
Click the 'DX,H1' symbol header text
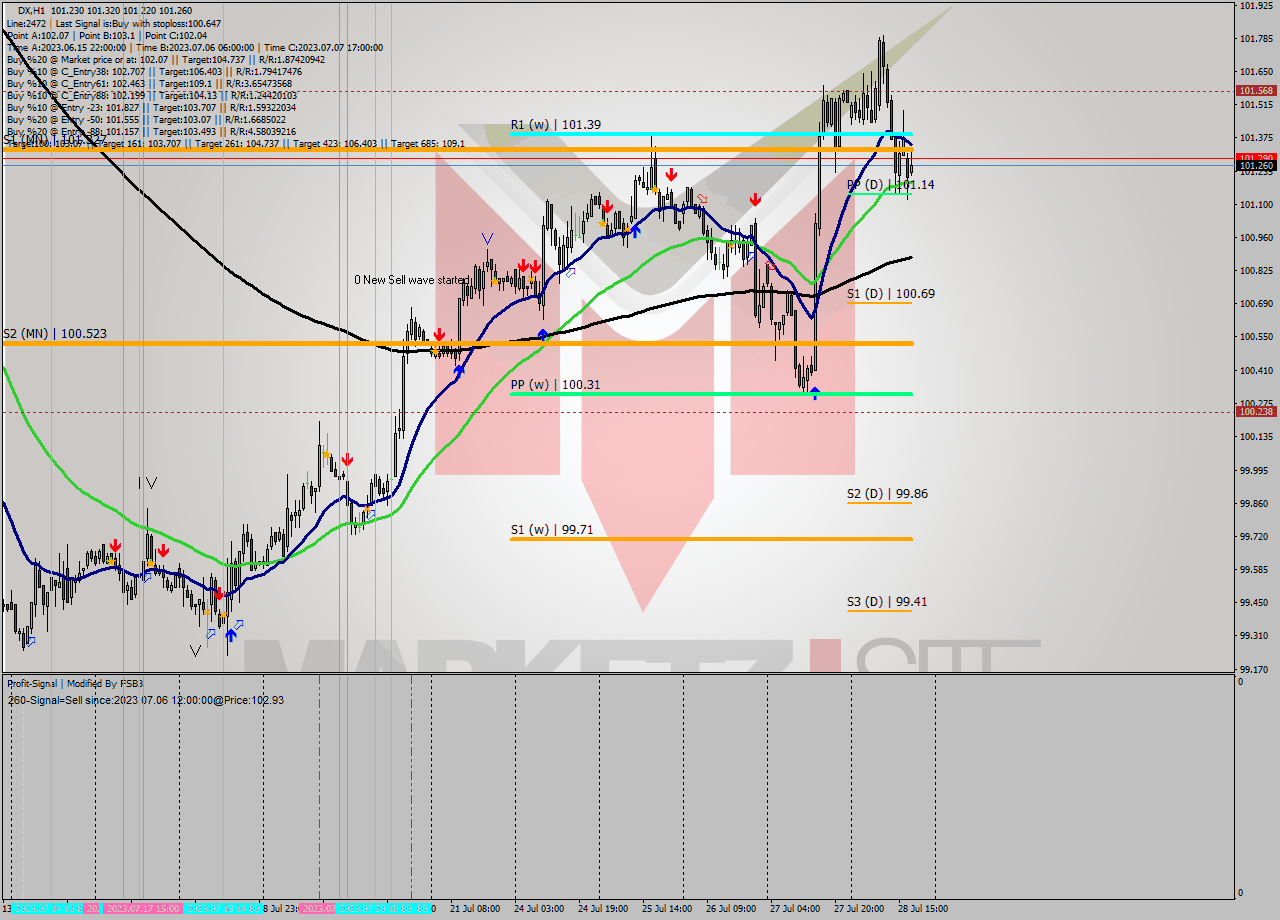pyautogui.click(x=34, y=11)
